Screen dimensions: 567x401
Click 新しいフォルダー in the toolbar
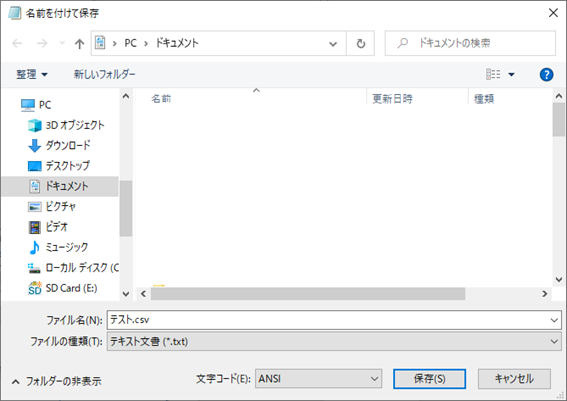coord(105,74)
